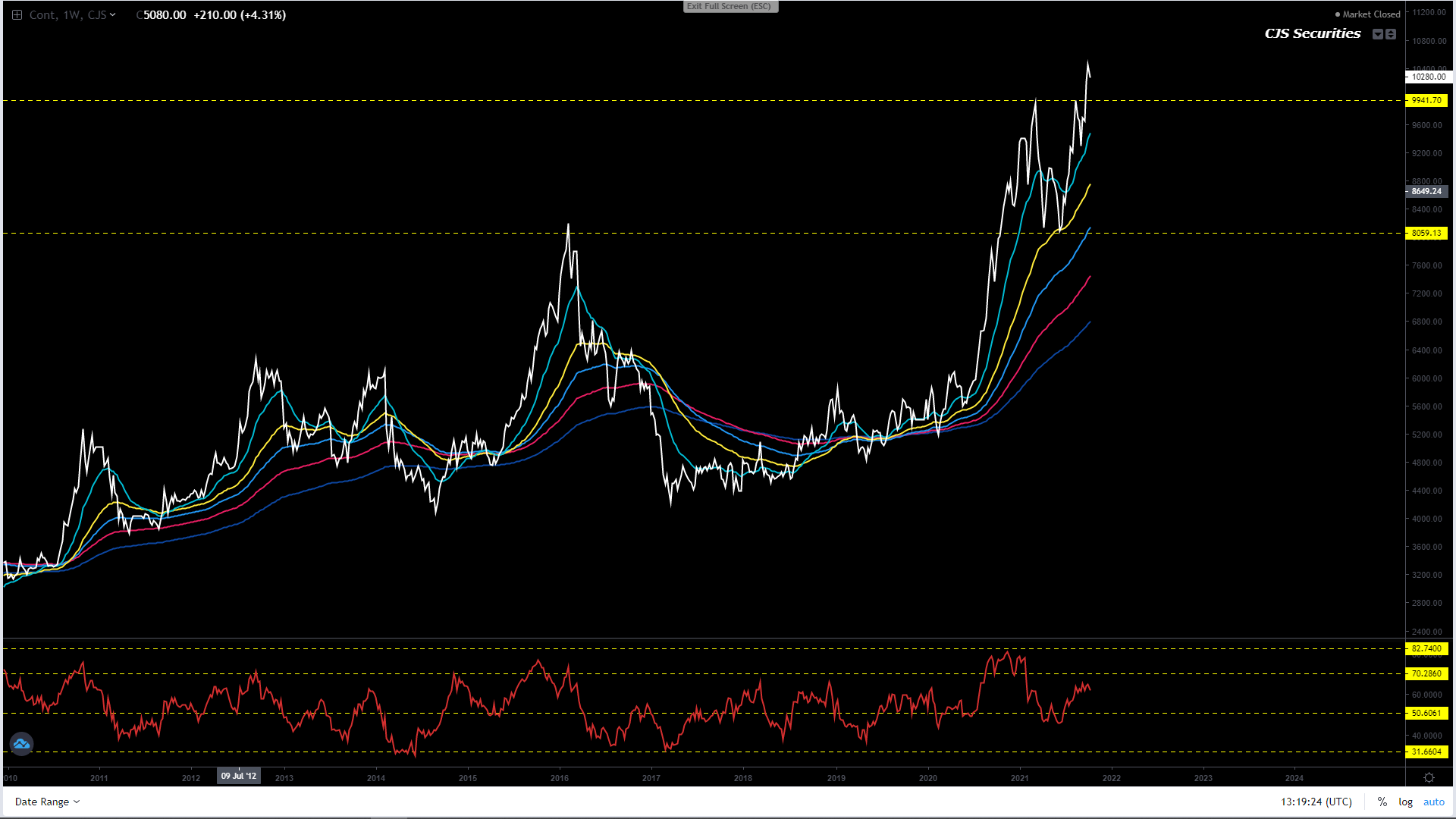Screen dimensions: 1456x819
Task: Expand the Cont, 1W, CJS legend dropdown
Action: tap(113, 14)
